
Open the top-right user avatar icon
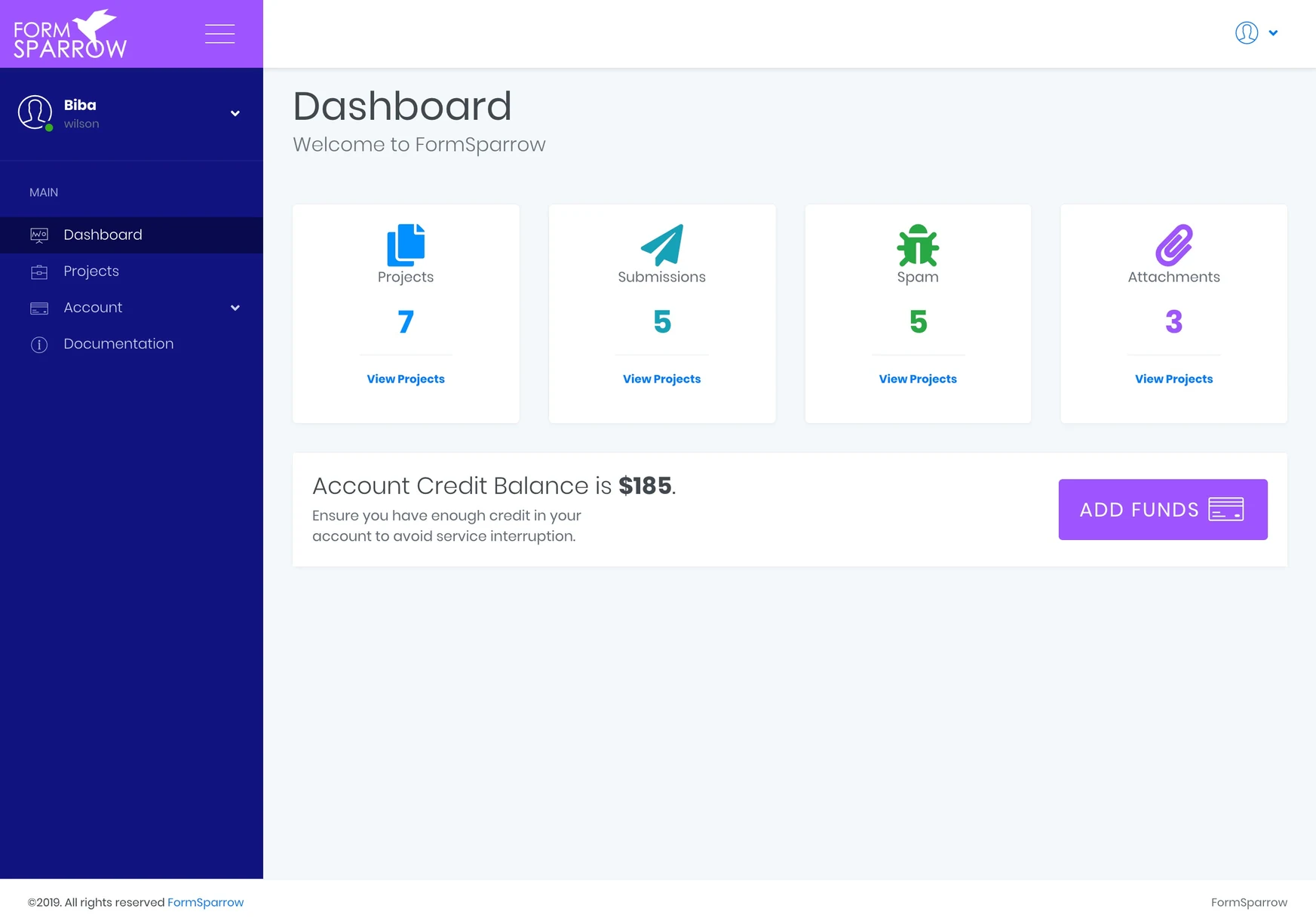[1247, 33]
